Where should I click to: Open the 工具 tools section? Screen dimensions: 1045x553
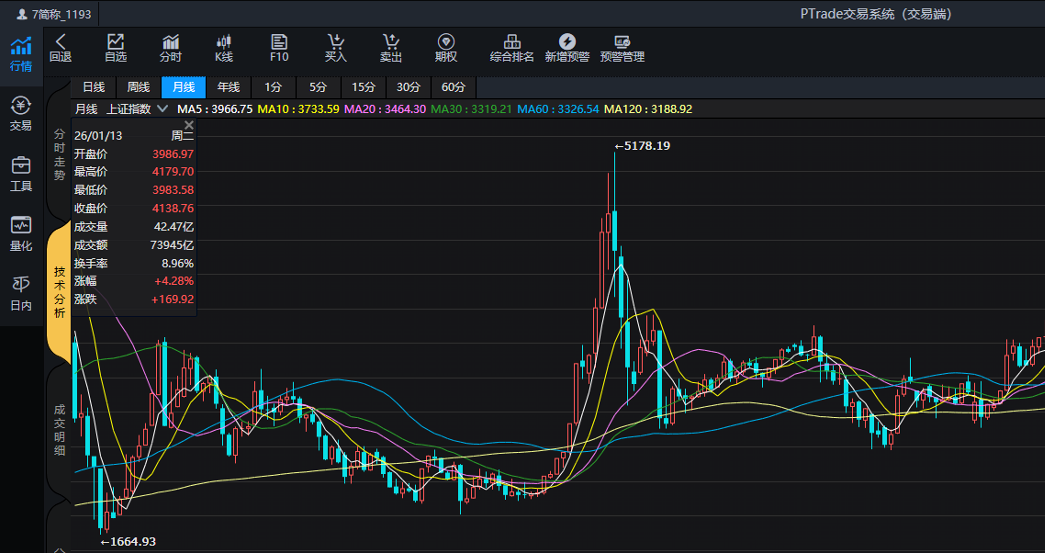point(21,174)
